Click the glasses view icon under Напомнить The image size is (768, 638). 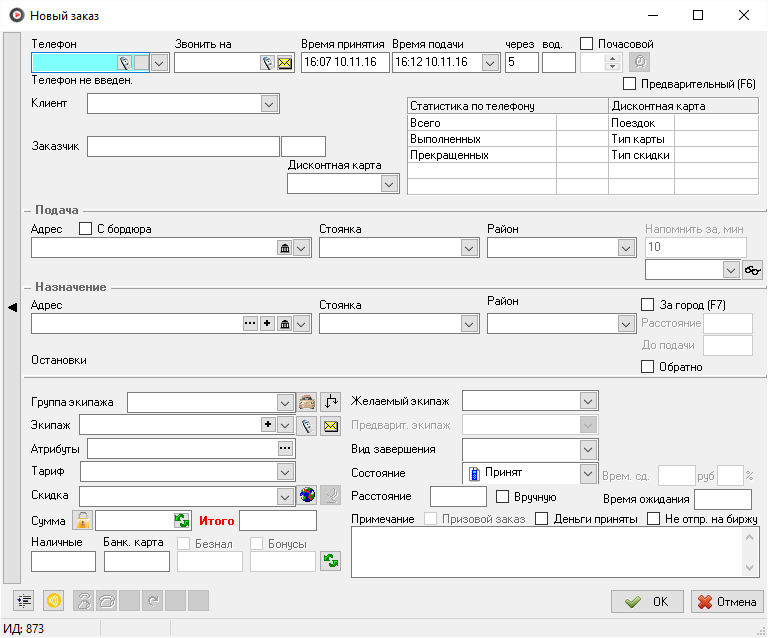pos(752,270)
